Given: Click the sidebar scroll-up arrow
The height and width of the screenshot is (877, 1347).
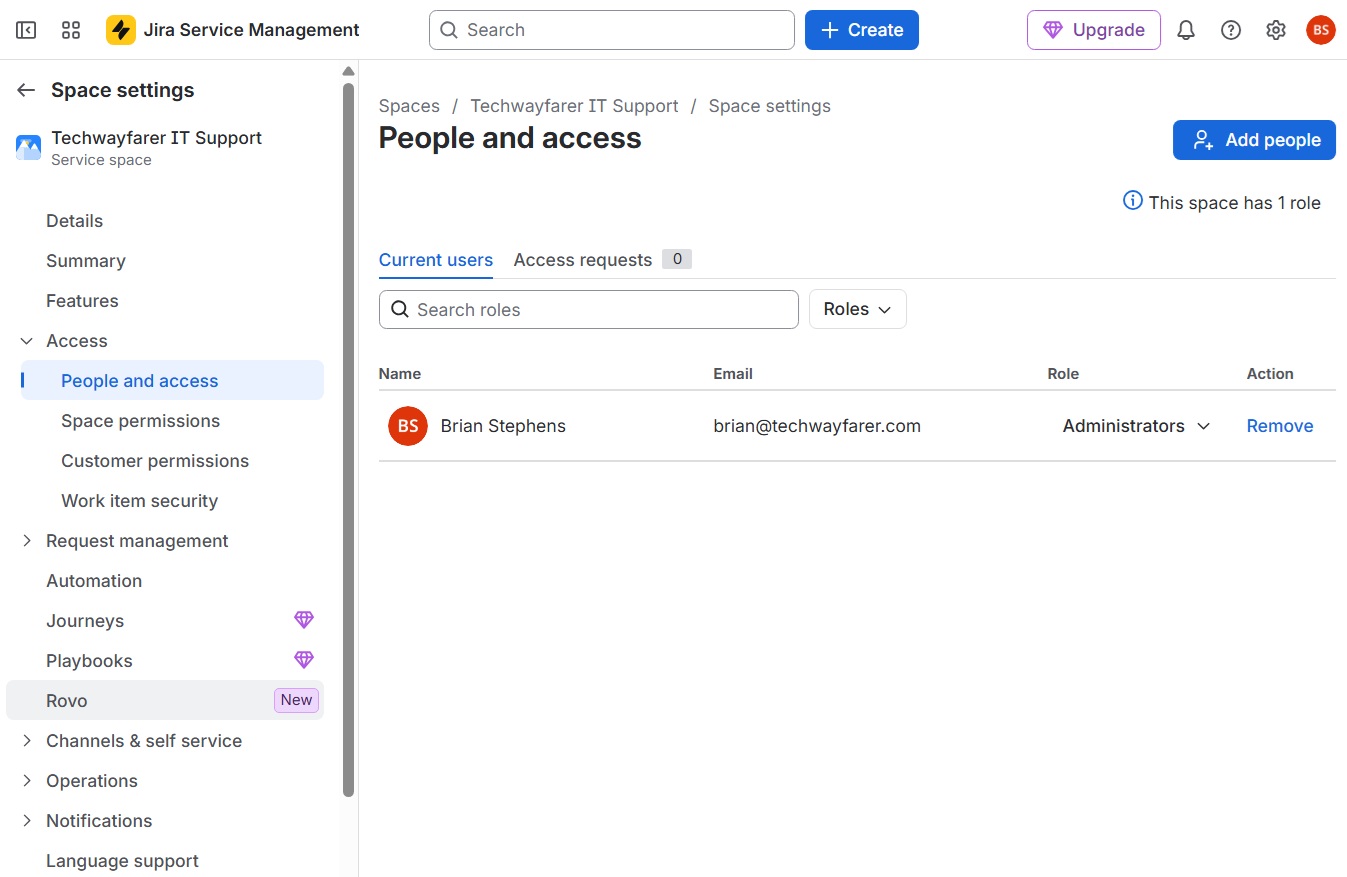Looking at the screenshot, I should click(348, 71).
